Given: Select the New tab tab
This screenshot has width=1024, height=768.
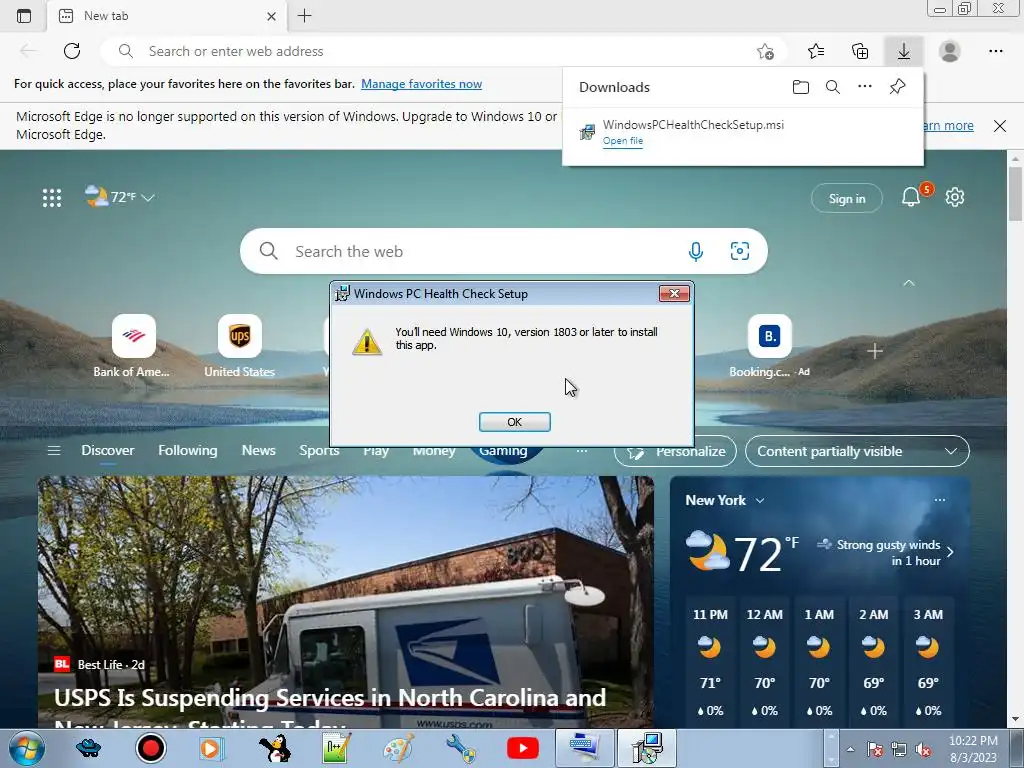Looking at the screenshot, I should (167, 16).
